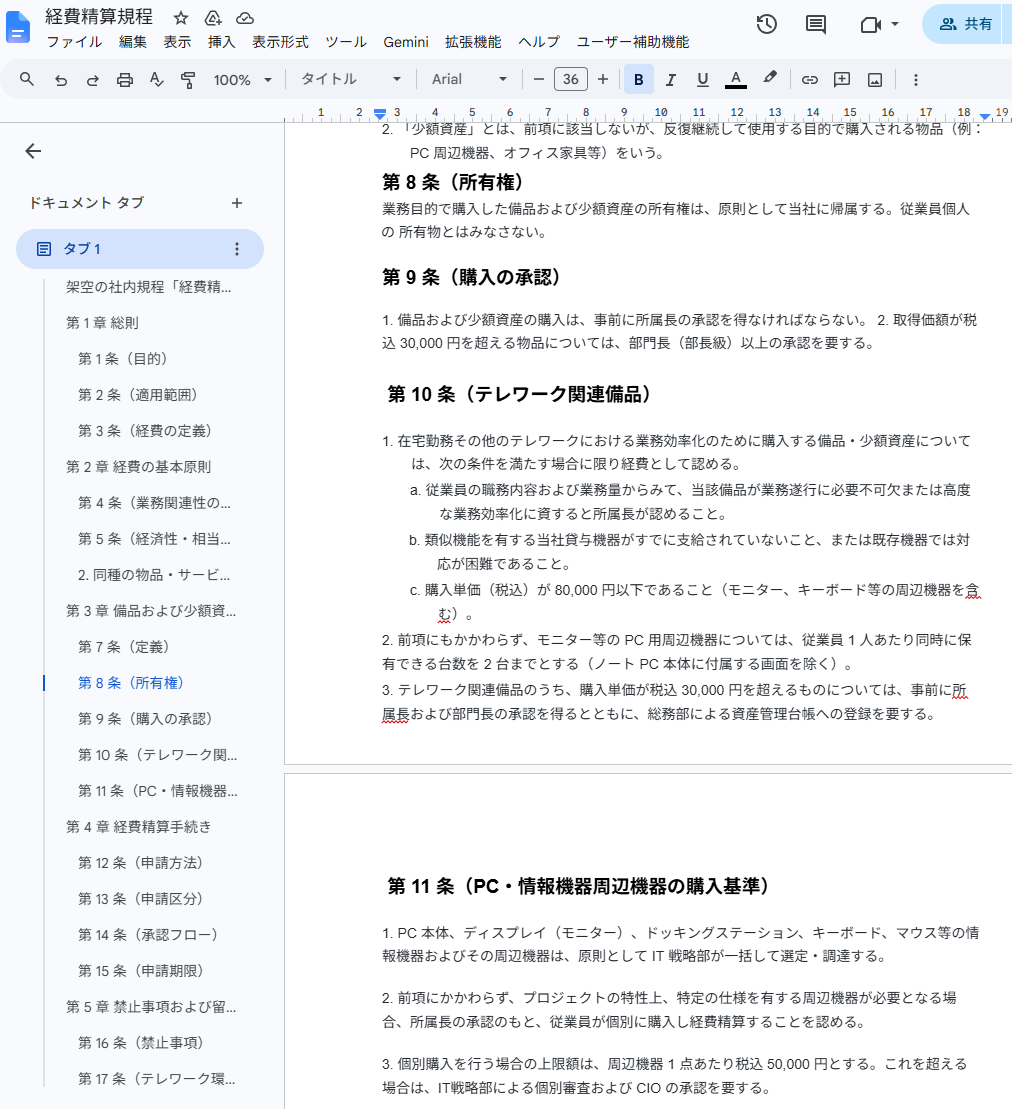
Task: Select タブ 1 in sidebar
Action: tap(139, 249)
